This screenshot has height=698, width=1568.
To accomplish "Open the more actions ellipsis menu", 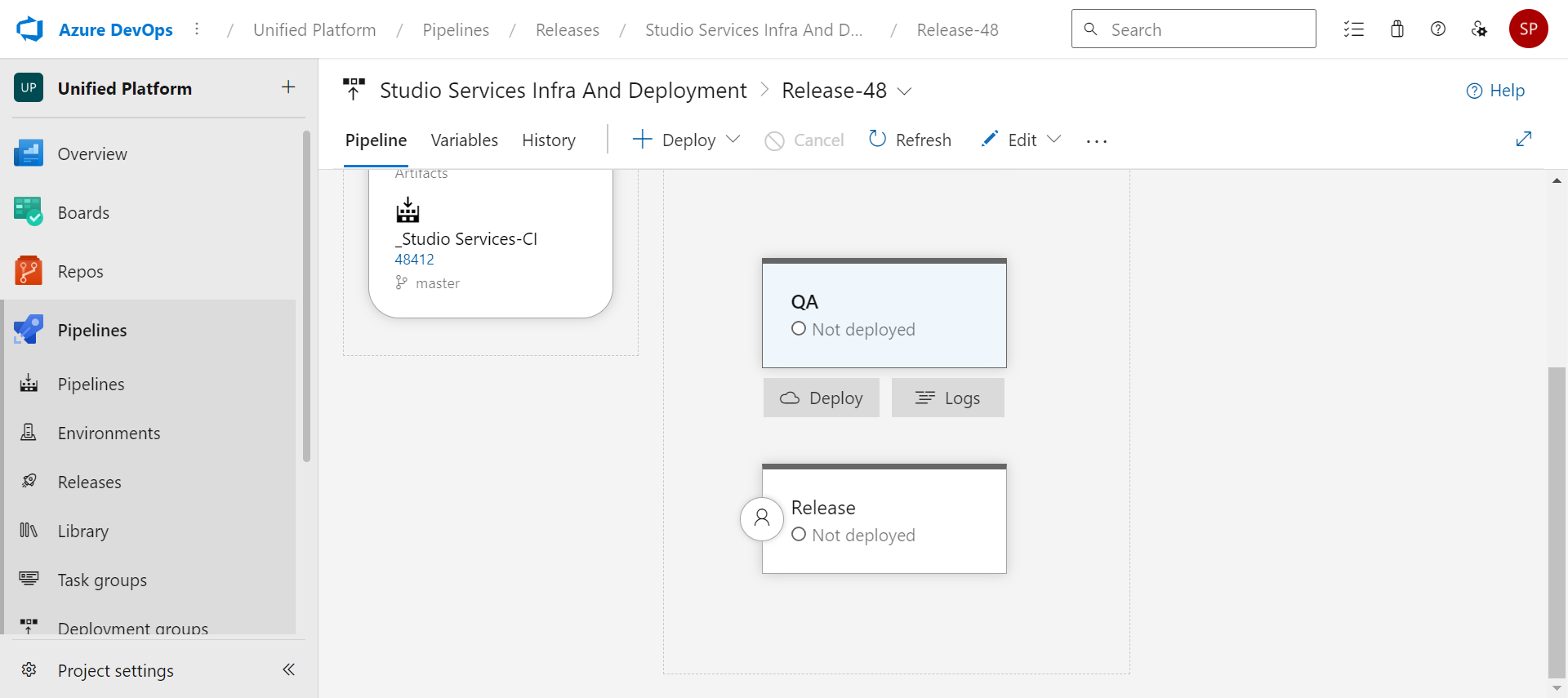I will (1097, 140).
